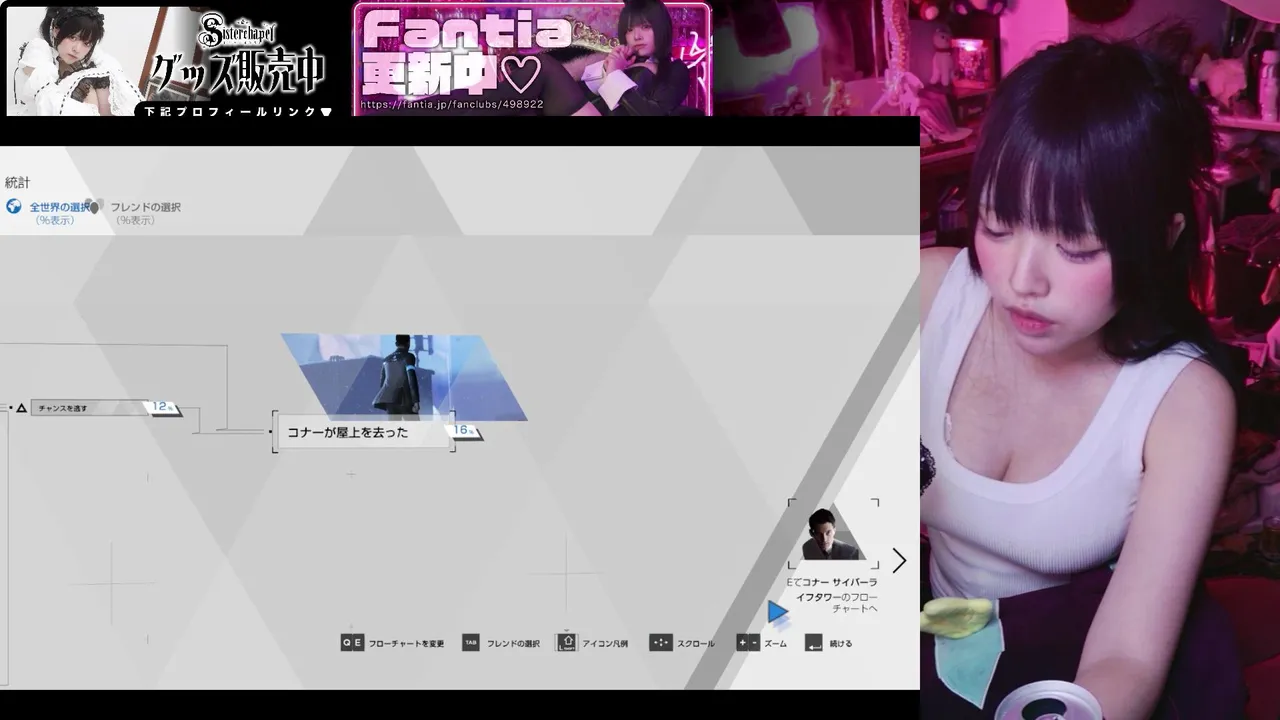Click the right chevron to next flowchart

pos(899,561)
